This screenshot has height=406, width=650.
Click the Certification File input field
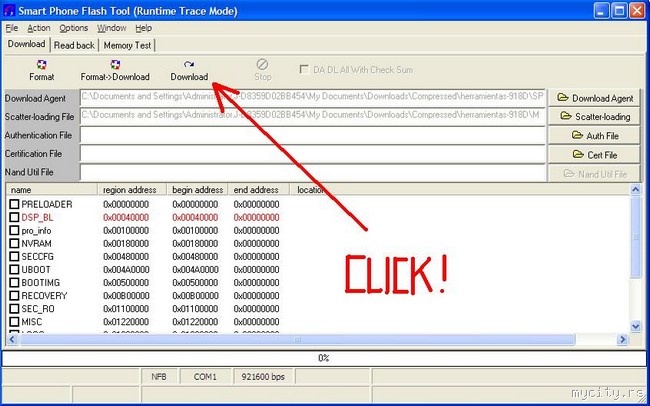click(x=313, y=154)
